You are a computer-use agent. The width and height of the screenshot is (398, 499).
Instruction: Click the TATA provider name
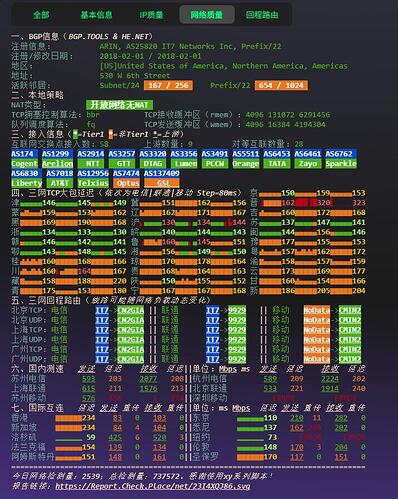pyautogui.click(x=277, y=164)
